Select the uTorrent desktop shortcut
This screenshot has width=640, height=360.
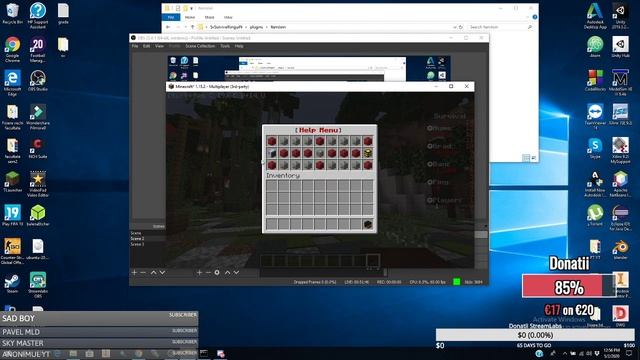tap(595, 216)
